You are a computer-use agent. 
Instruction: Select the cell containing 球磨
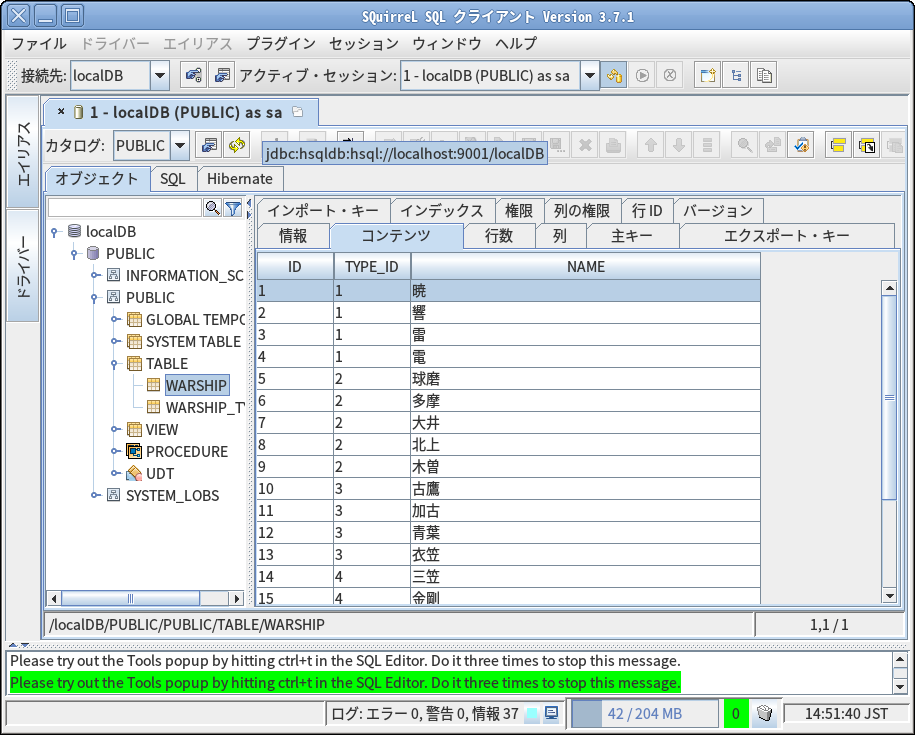(585, 379)
